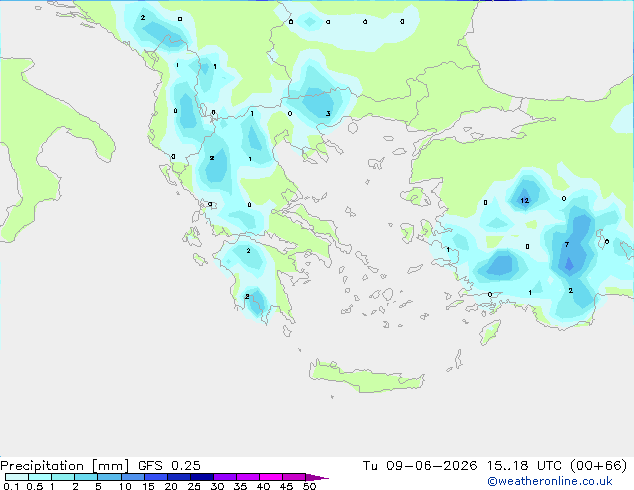
Task: Click the legend swatch between 45 and 50
Action: (x=294, y=477)
